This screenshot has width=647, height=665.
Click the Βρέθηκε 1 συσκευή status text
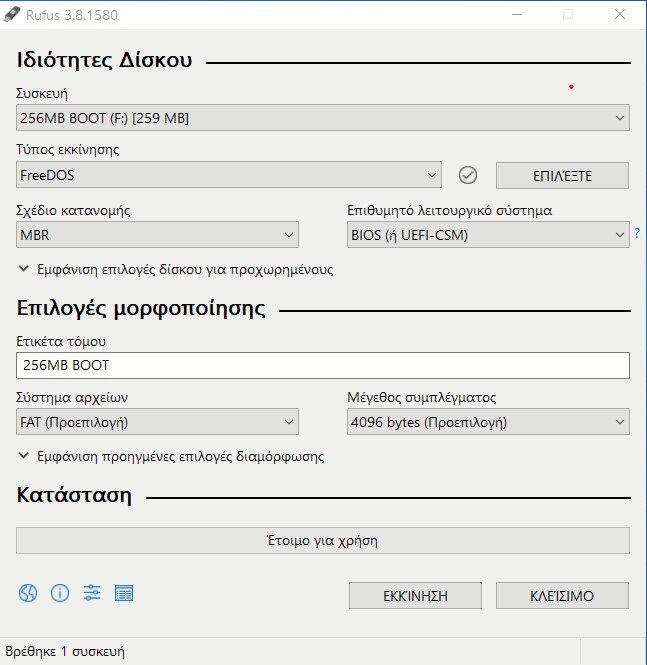[65, 651]
